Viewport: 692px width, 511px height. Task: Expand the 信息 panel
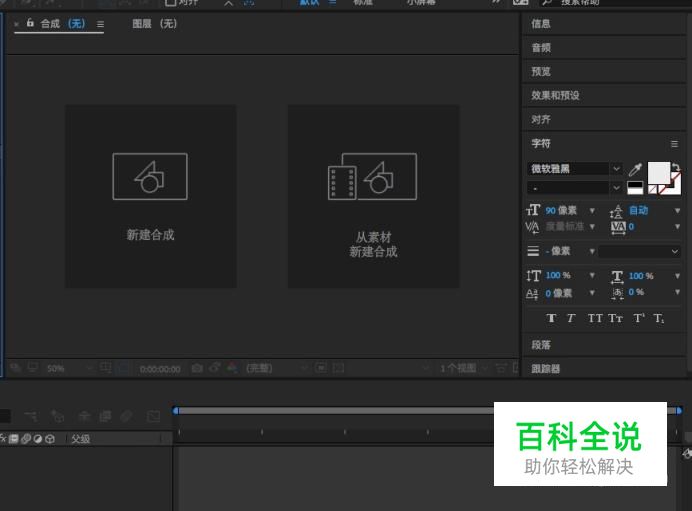[604, 24]
